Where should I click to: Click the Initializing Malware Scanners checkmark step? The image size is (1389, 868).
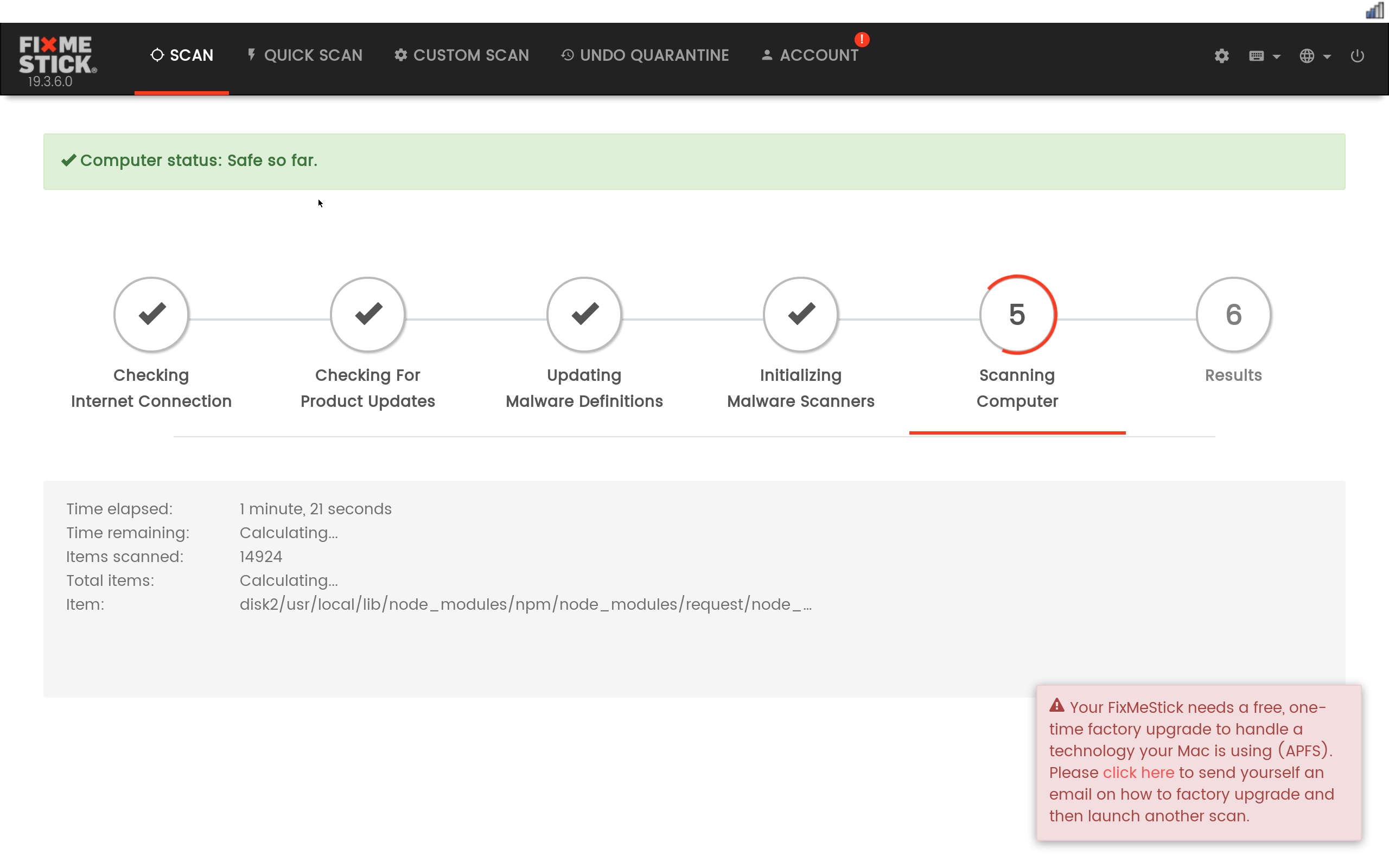click(801, 314)
